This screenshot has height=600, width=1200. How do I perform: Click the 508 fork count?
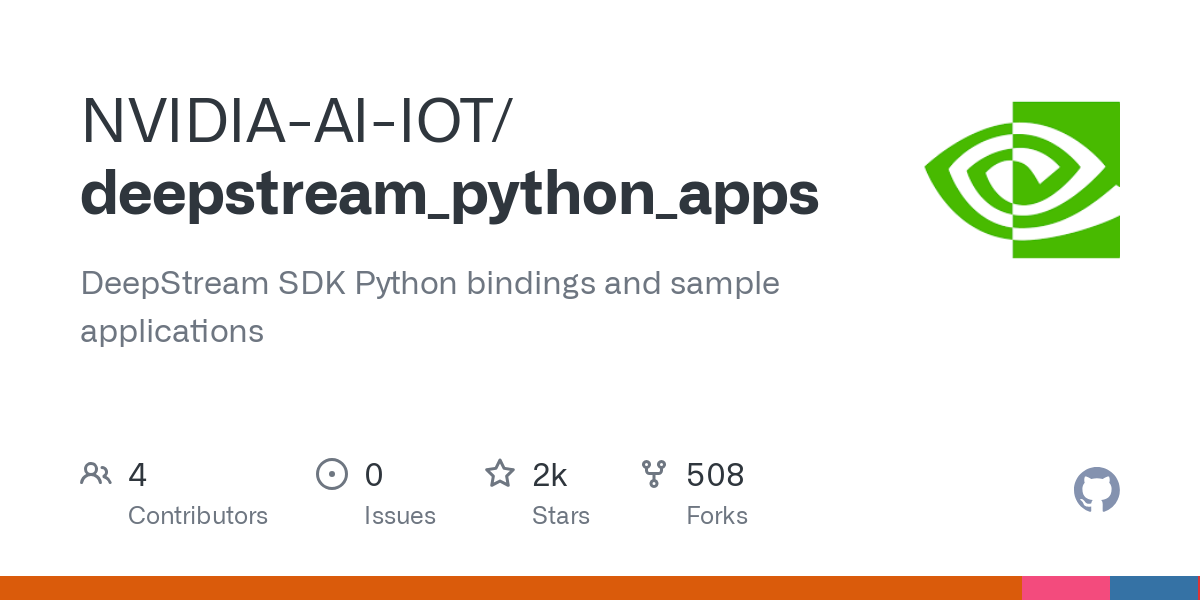coord(715,475)
